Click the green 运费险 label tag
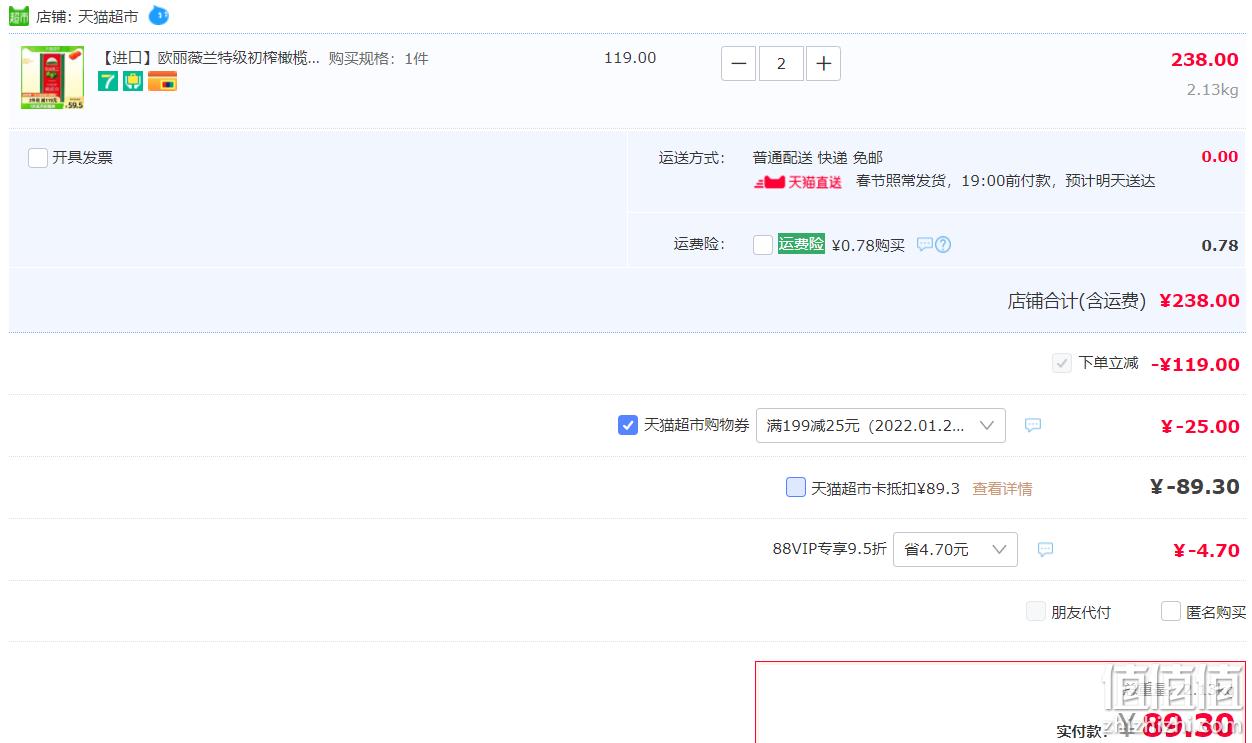The height and width of the screenshot is (743, 1252). [801, 244]
